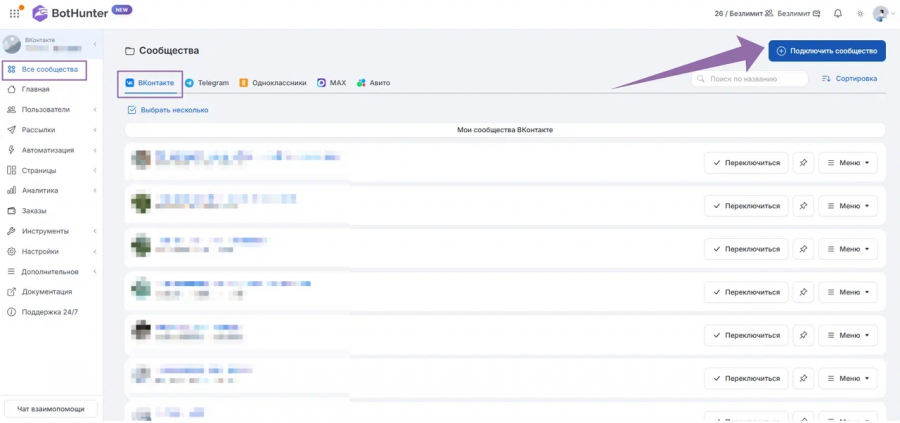900x423 pixels.
Task: Click the Рассылки paper plane icon
Action: (11, 130)
